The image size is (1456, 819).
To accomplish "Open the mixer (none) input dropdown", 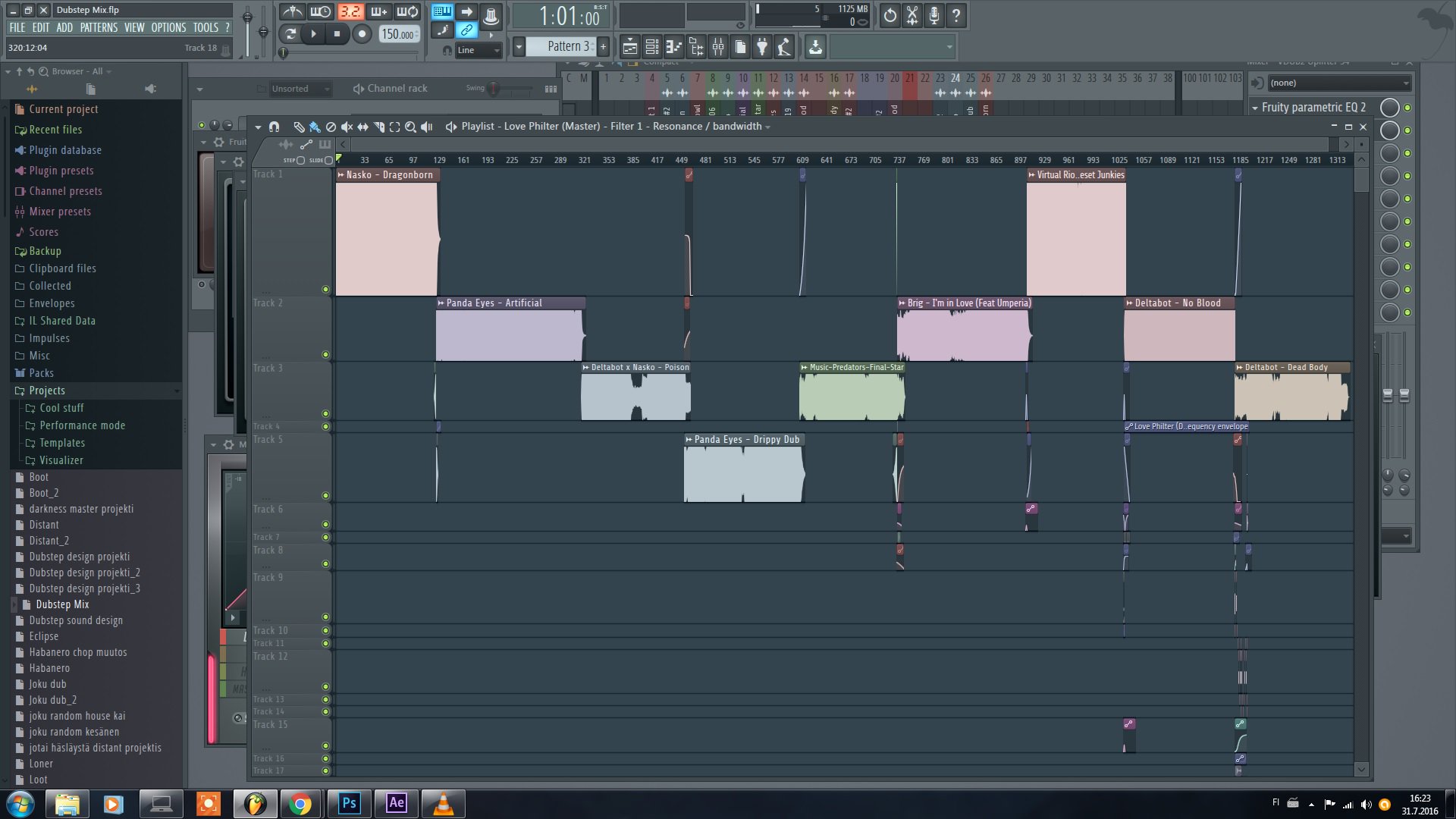I will (1338, 83).
